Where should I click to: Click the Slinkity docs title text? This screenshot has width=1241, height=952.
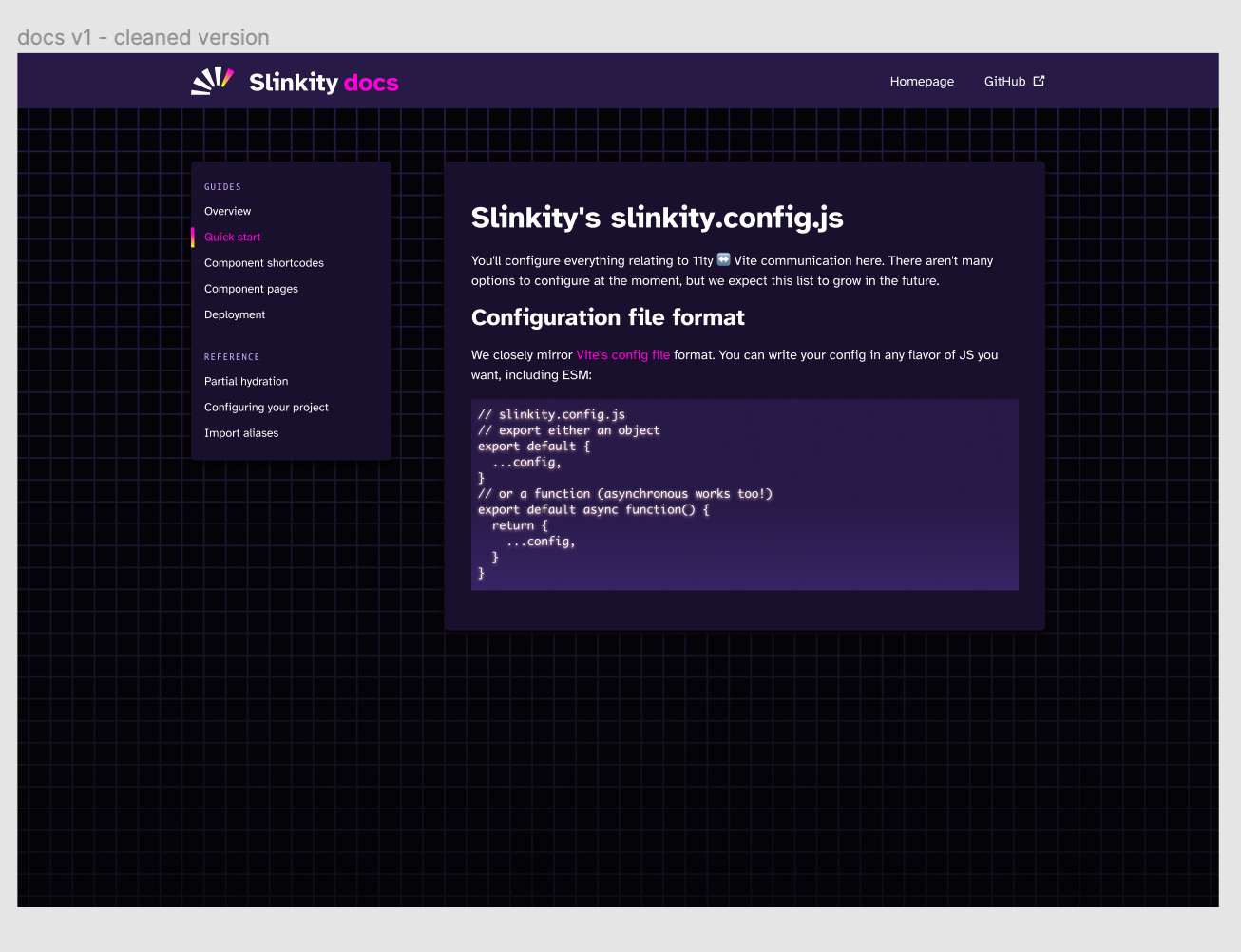324,83
